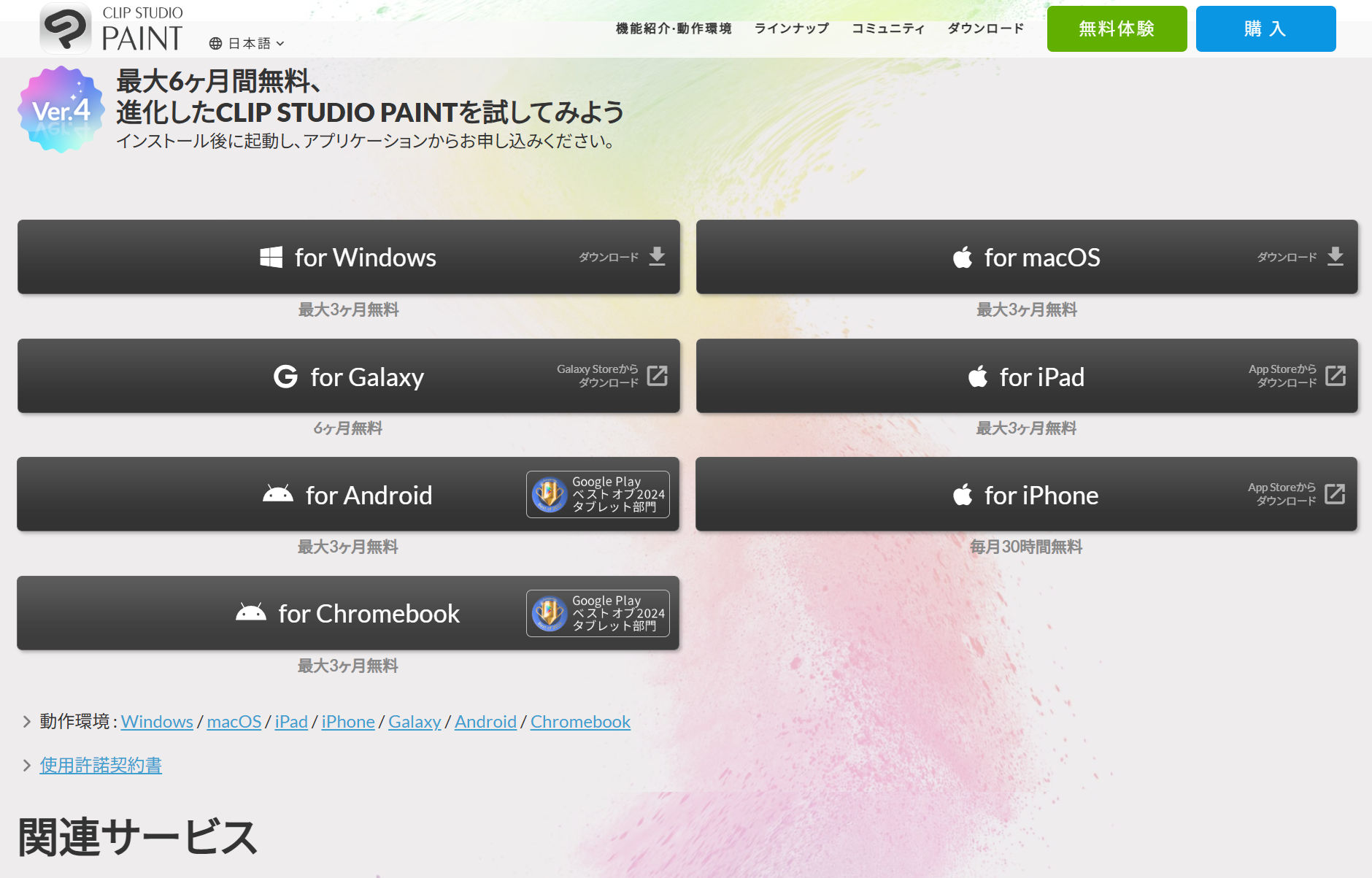Open the 使用許諾契約書 link
This screenshot has height=878, width=1372.
pyautogui.click(x=101, y=765)
